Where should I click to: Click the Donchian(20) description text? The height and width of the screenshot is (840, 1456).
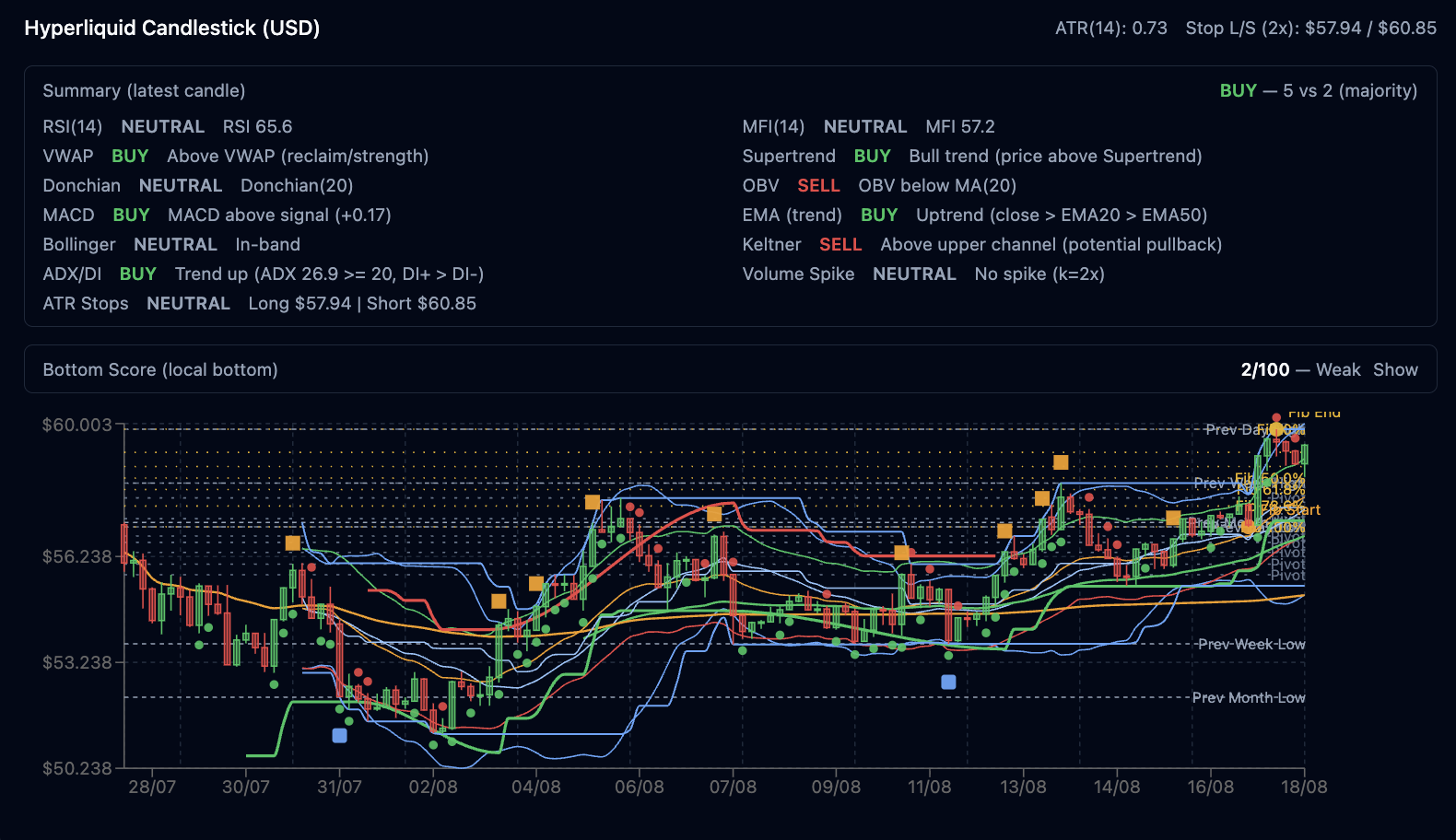[x=297, y=185]
